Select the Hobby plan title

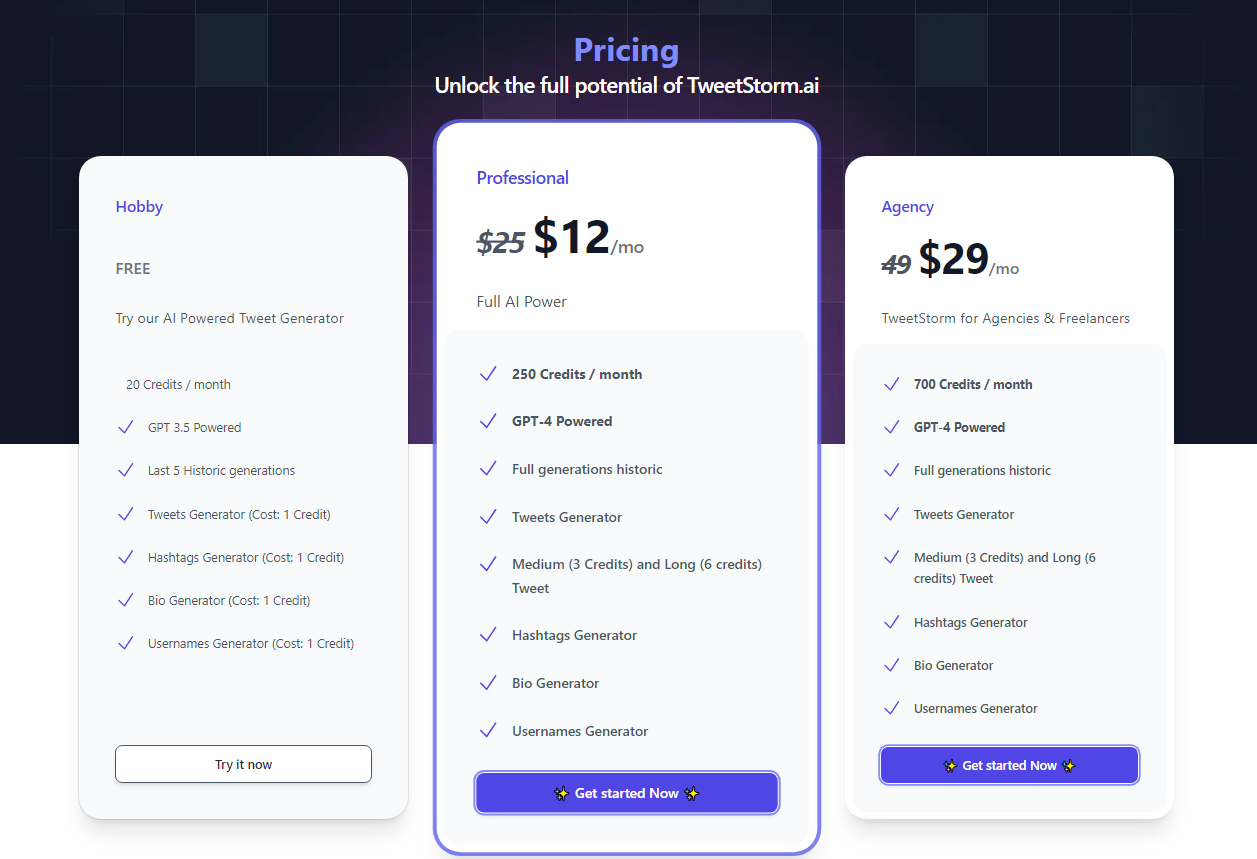click(139, 207)
